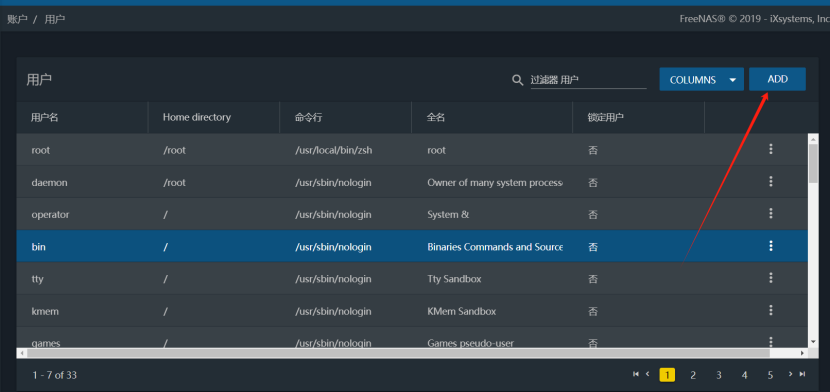The image size is (830, 392).
Task: Go to page 2
Action: pos(693,375)
